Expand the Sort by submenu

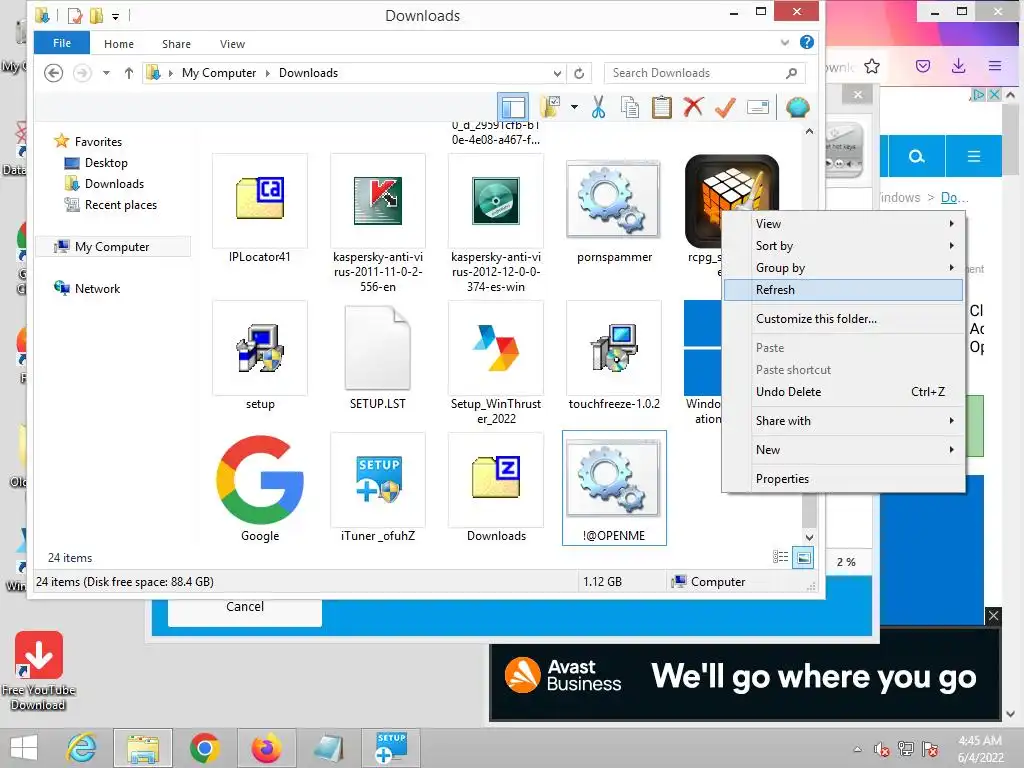(x=843, y=246)
